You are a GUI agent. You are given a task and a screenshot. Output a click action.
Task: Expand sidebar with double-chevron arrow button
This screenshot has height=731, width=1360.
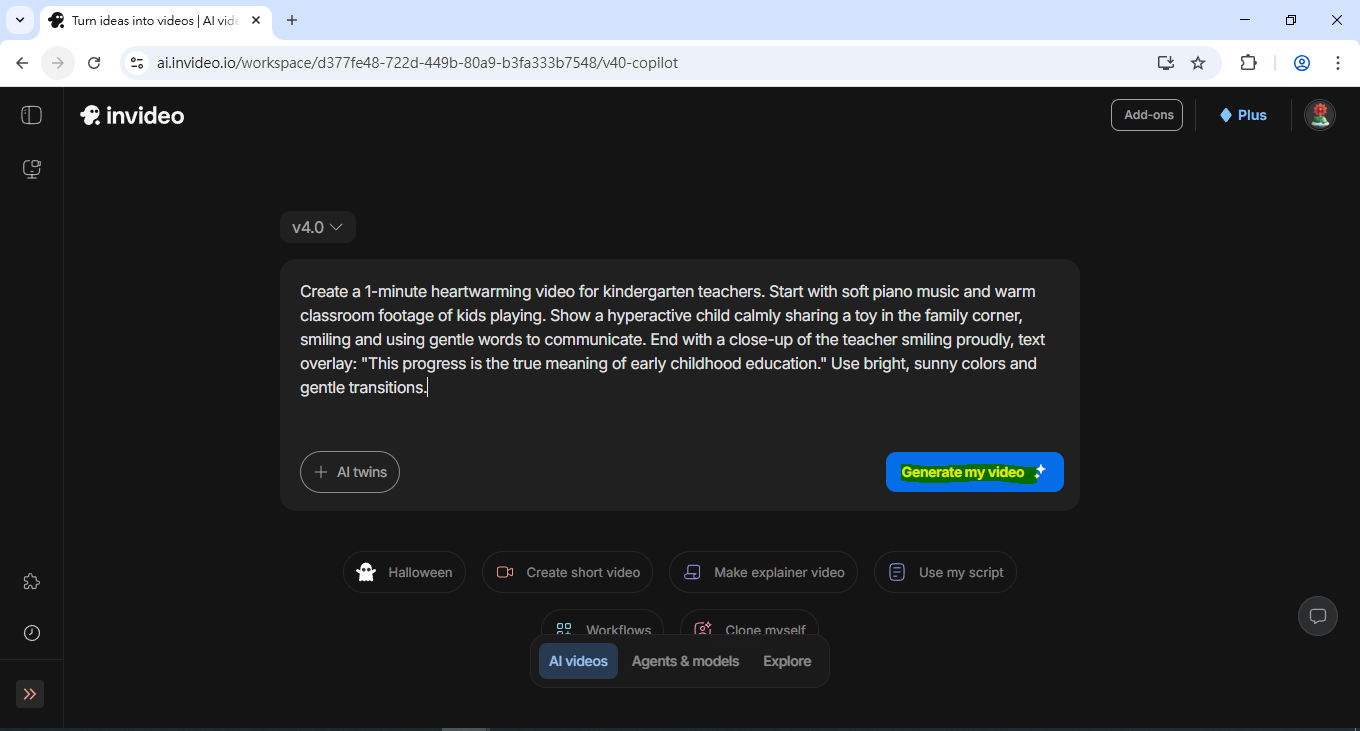point(30,694)
